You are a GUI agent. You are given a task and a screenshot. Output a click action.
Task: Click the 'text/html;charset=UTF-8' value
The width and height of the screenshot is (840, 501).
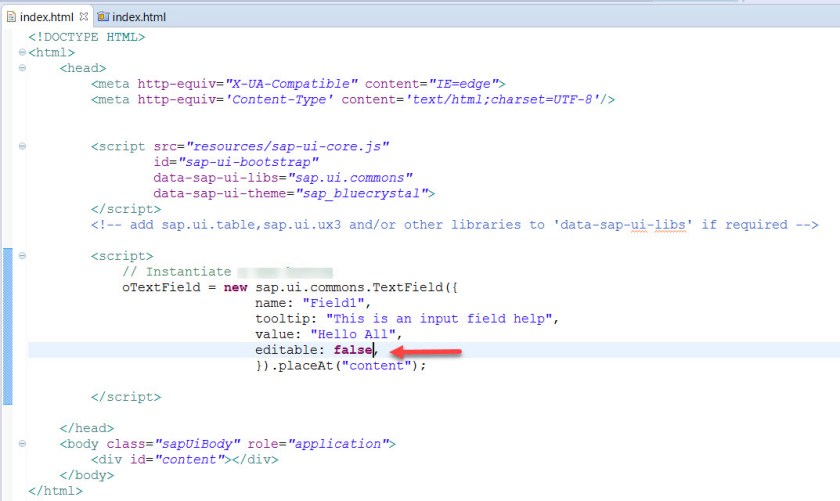(x=502, y=100)
